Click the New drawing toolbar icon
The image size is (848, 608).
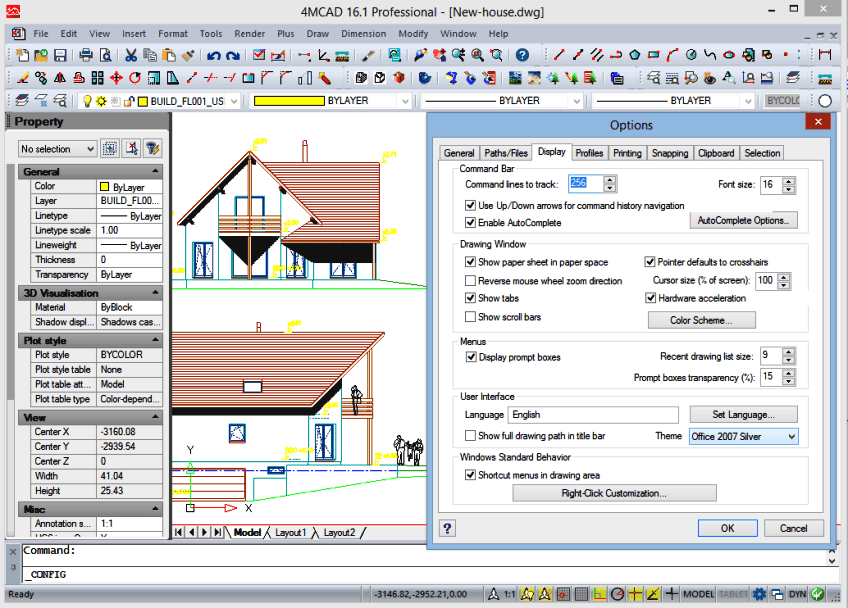pyautogui.click(x=23, y=55)
